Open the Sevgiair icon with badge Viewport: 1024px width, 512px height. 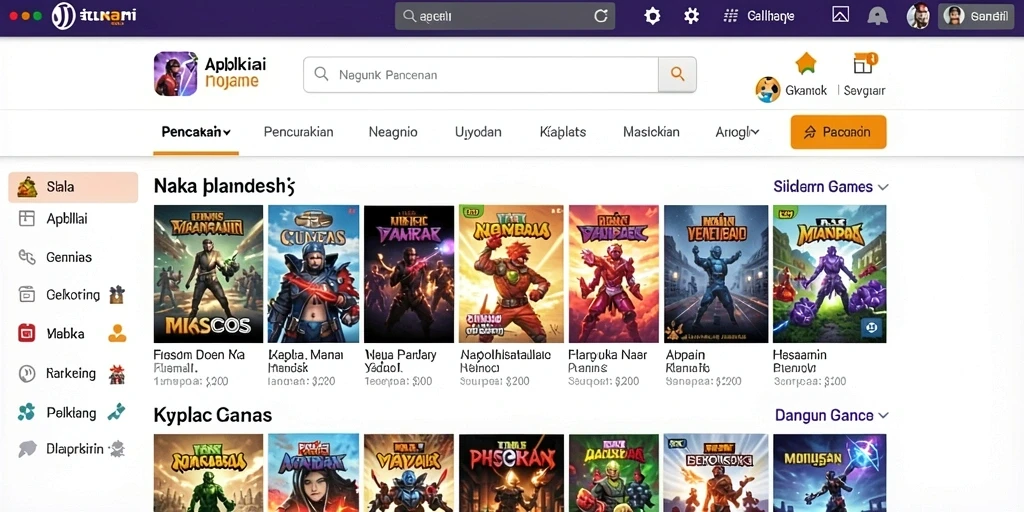(865, 63)
